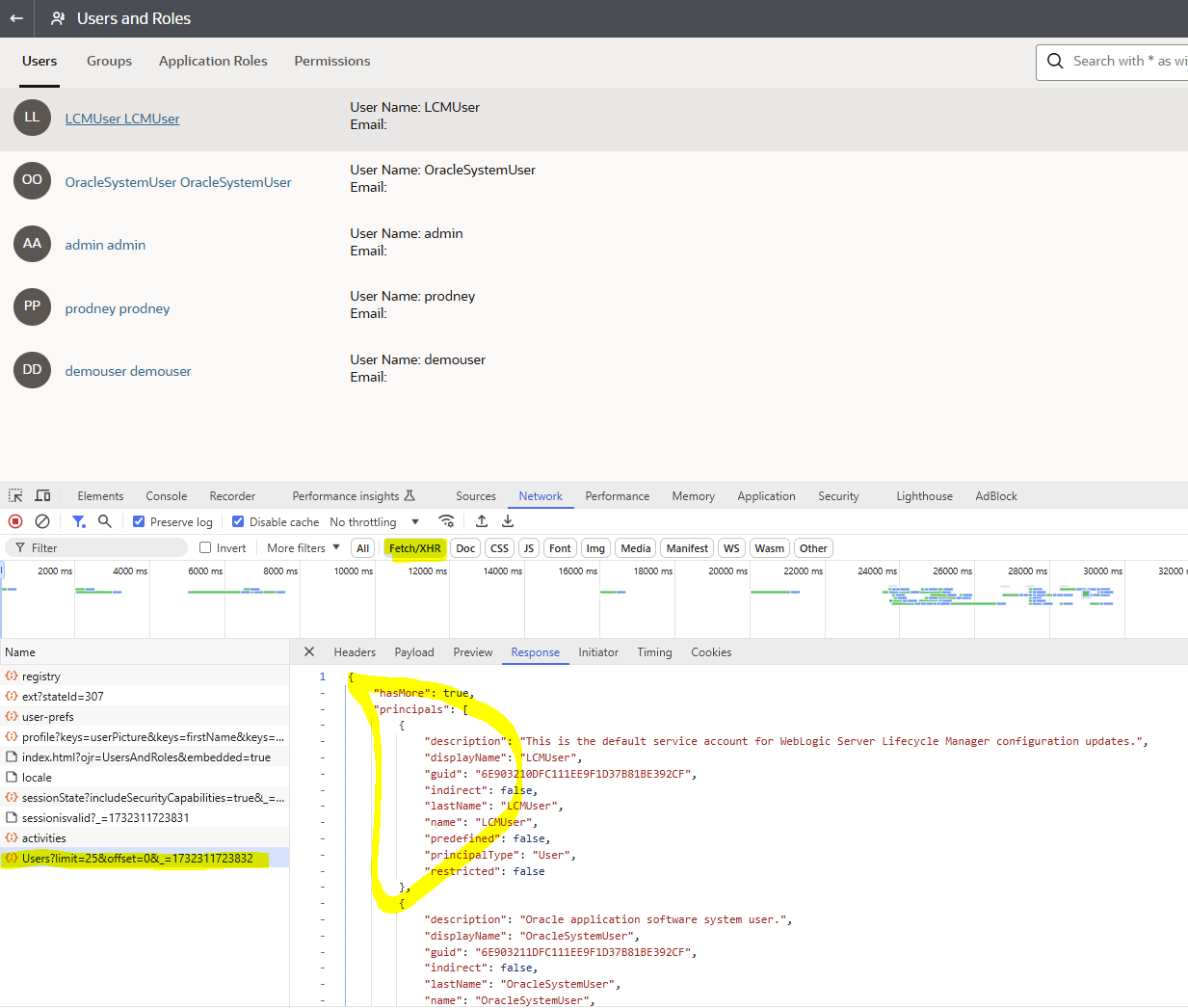Enable the Invert filter checkbox

pos(205,547)
